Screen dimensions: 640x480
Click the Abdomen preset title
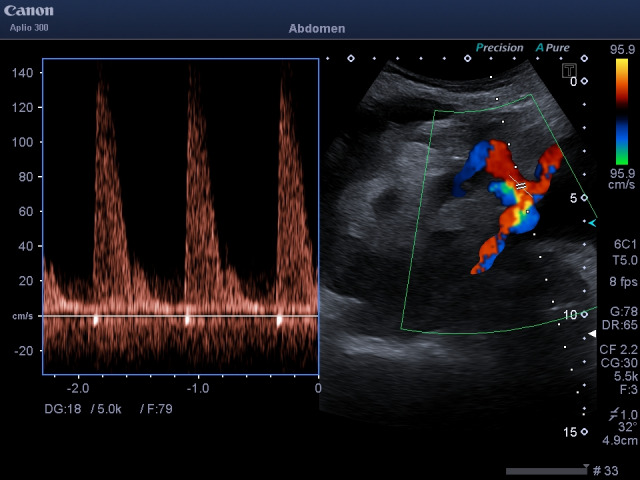(316, 29)
